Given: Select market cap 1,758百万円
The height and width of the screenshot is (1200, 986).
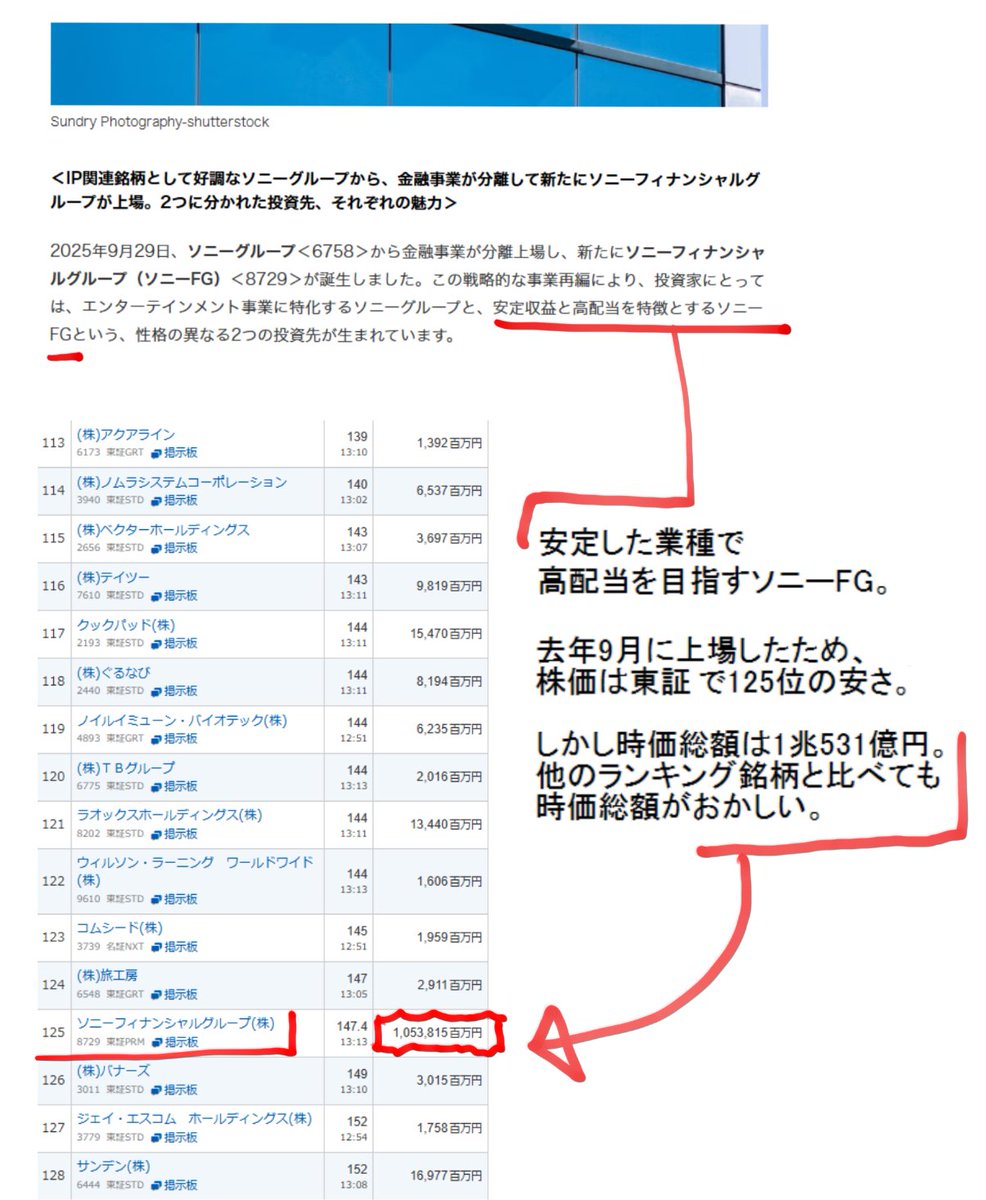Looking at the screenshot, I should click(450, 1128).
